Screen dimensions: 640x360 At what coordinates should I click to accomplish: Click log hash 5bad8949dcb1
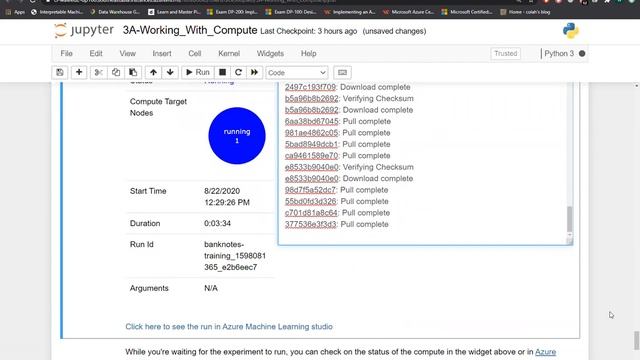click(311, 144)
